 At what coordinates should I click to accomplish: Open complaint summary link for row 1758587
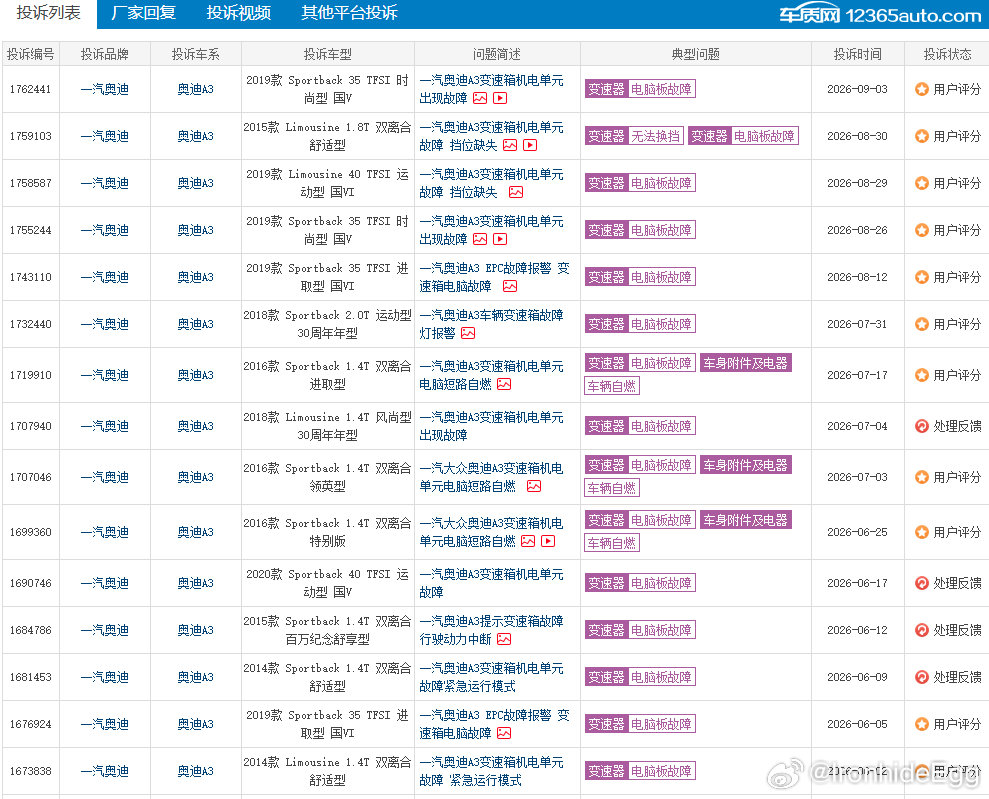click(x=491, y=183)
